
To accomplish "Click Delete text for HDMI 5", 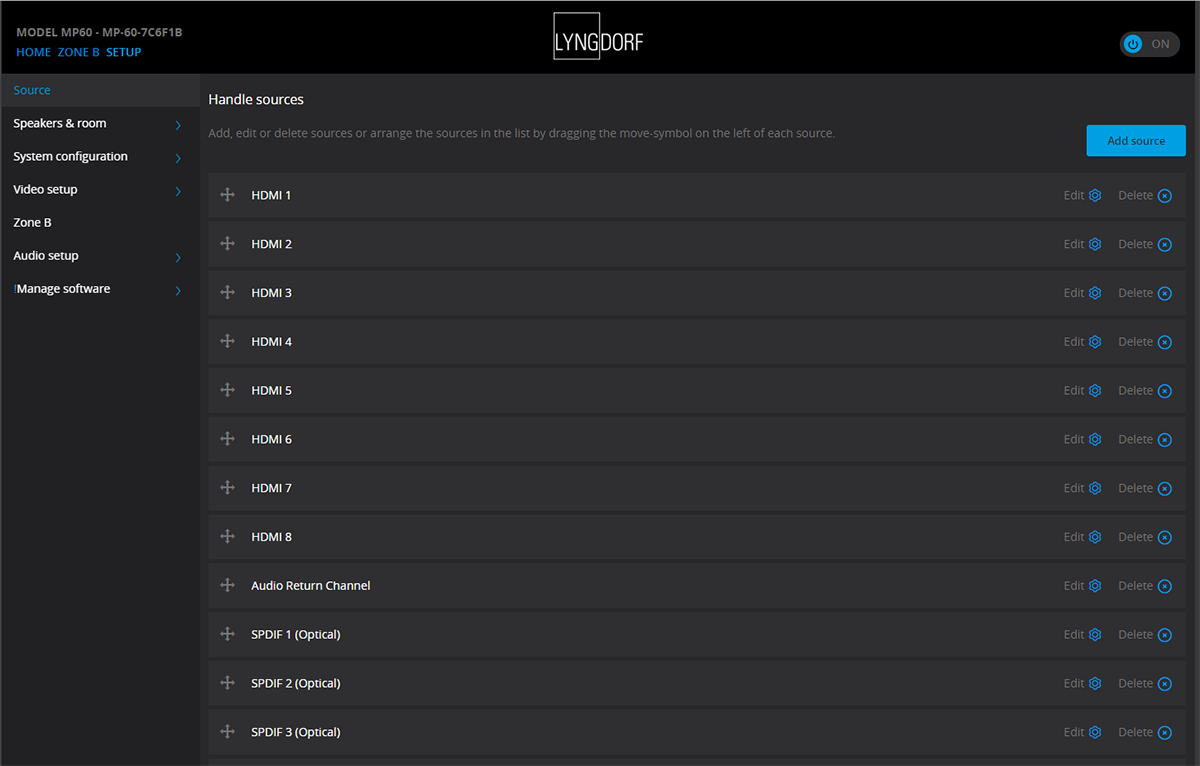I will tap(1135, 390).
